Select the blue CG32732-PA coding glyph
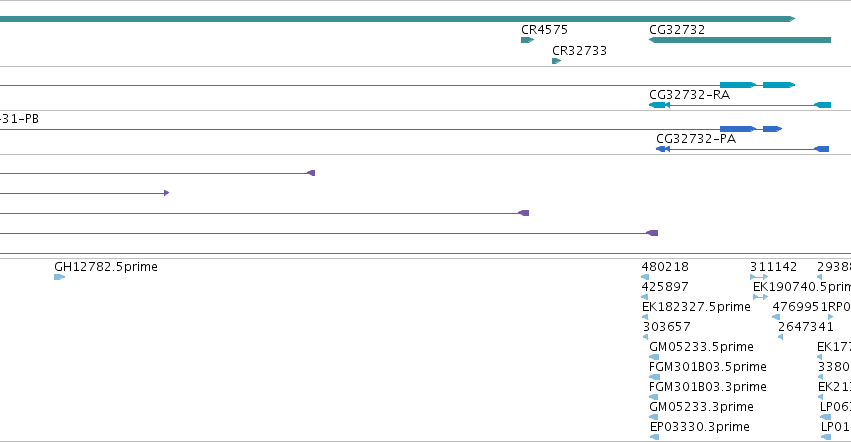Image resolution: width=851 pixels, height=442 pixels. (742, 149)
